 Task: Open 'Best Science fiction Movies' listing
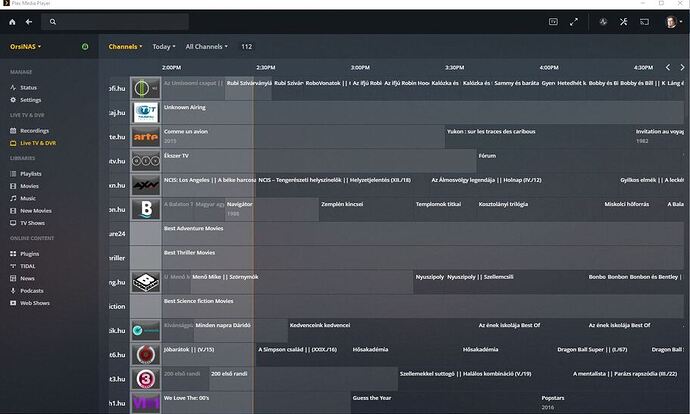(423, 306)
